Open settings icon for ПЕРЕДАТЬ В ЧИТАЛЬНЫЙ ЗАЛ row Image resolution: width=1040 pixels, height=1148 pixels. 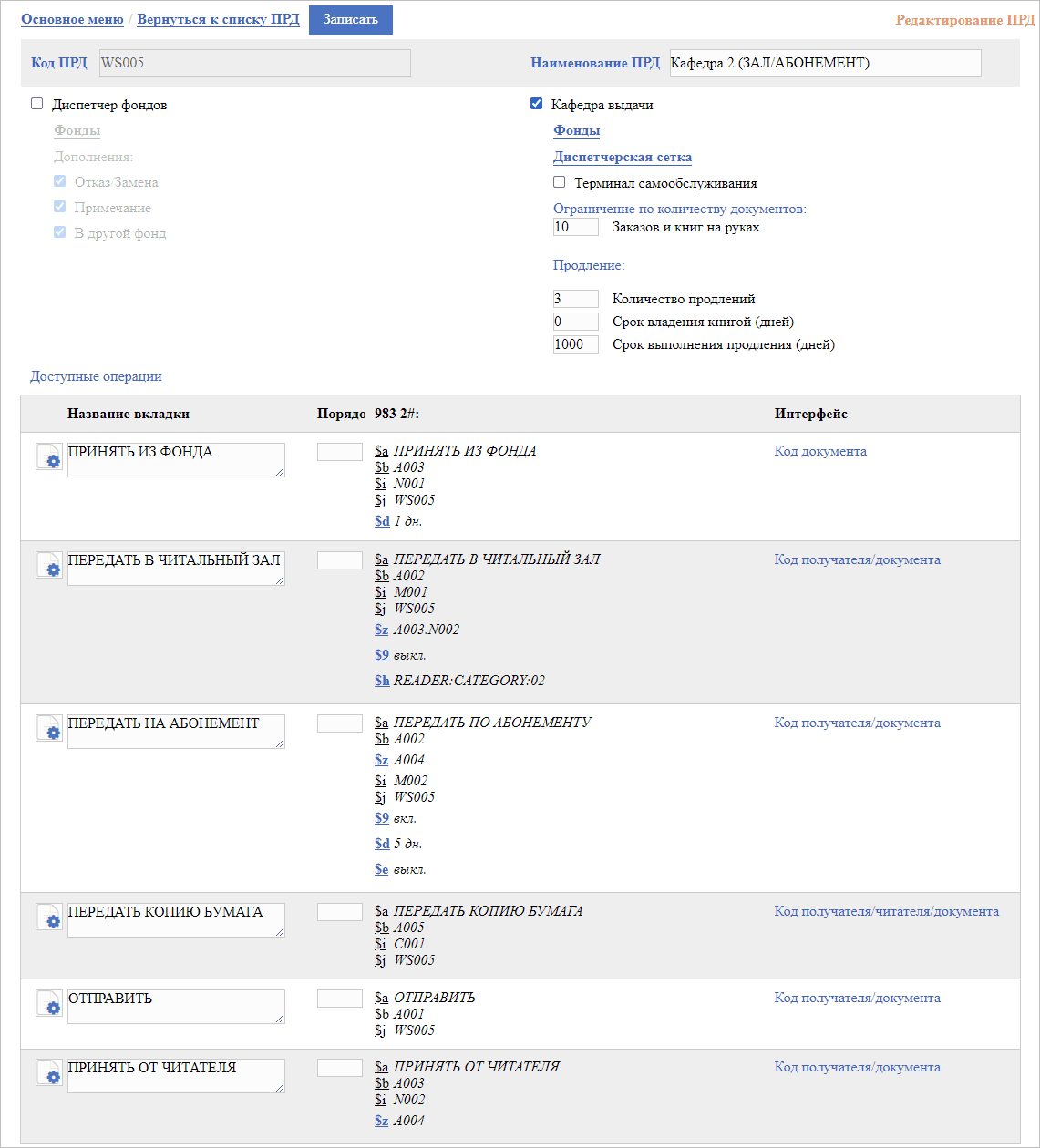pyautogui.click(x=49, y=565)
